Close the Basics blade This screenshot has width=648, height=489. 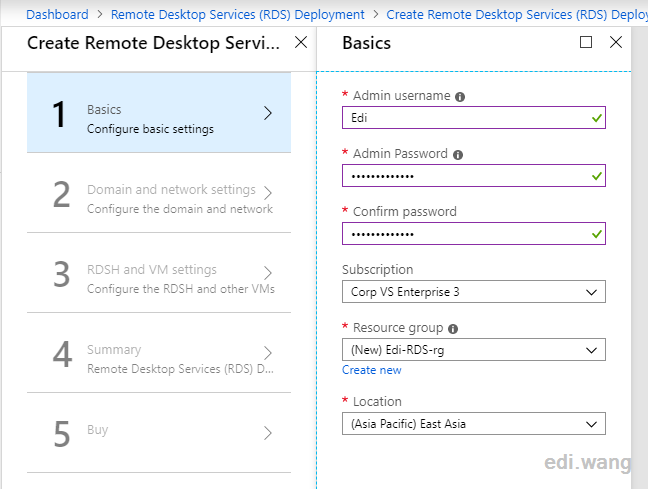(x=616, y=42)
